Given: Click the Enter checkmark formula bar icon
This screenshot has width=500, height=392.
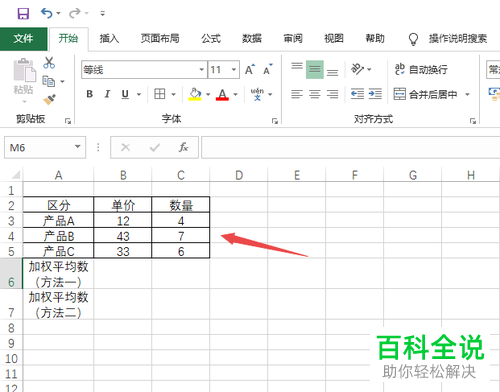Looking at the screenshot, I should click(x=155, y=147).
